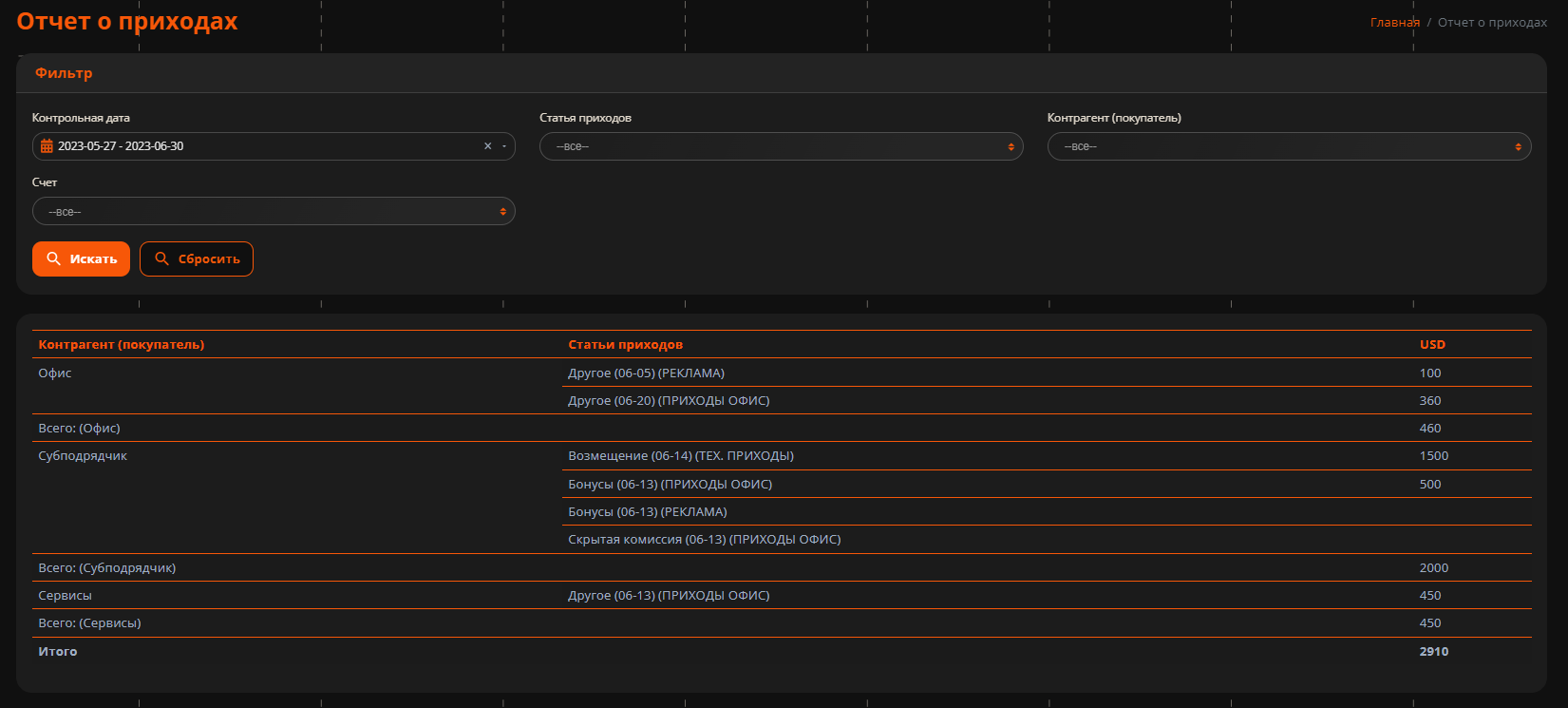
Task: Select the Офис counterparty cell
Action: [55, 373]
